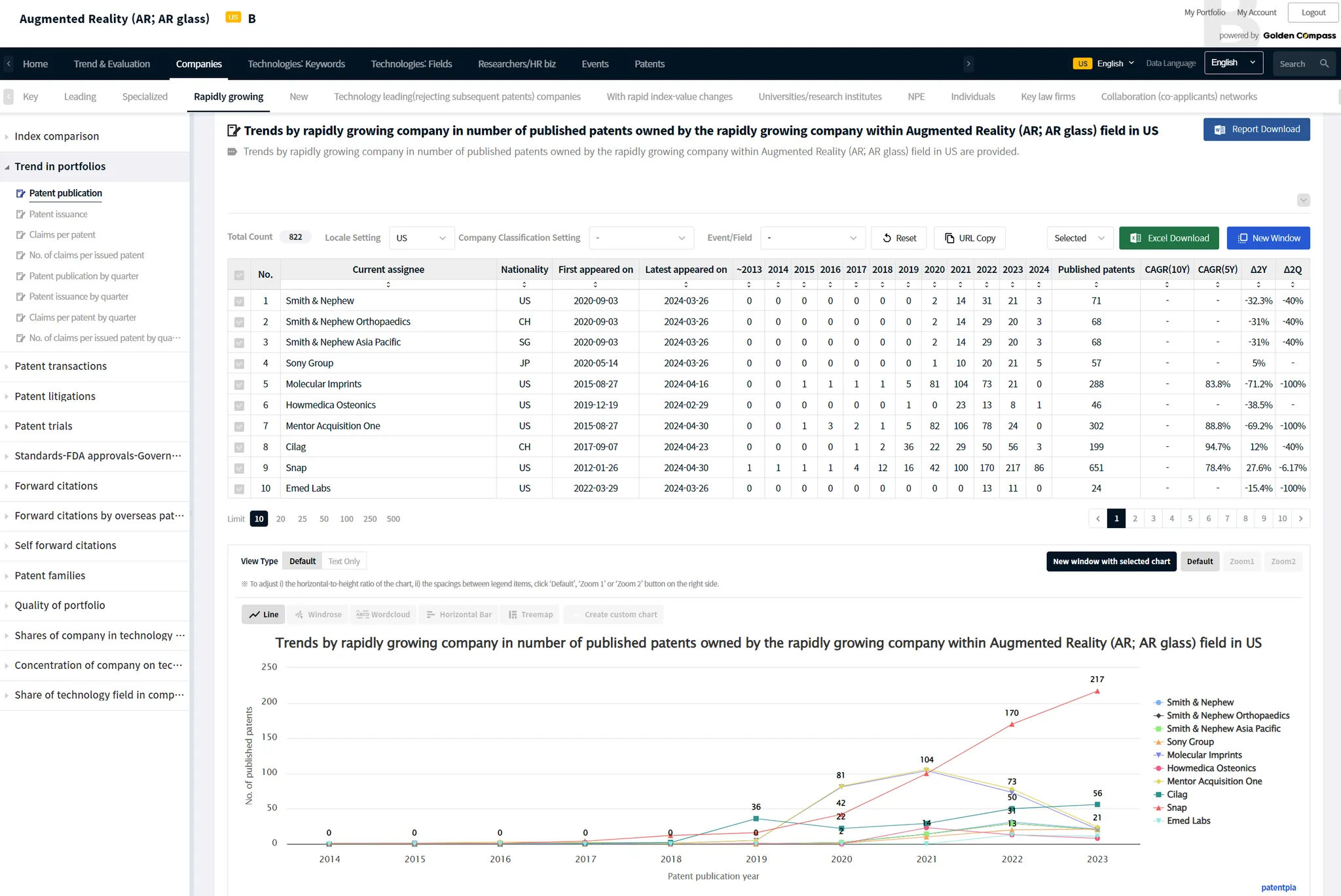This screenshot has height=896, width=1341.
Task: Click the Reset refresh icon button
Action: 887,238
